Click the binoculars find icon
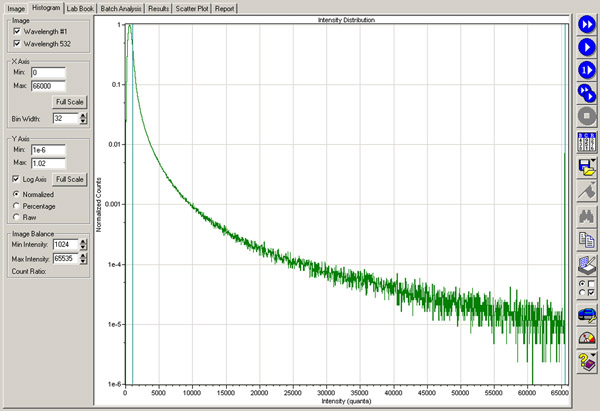600x411 pixels. click(x=586, y=216)
